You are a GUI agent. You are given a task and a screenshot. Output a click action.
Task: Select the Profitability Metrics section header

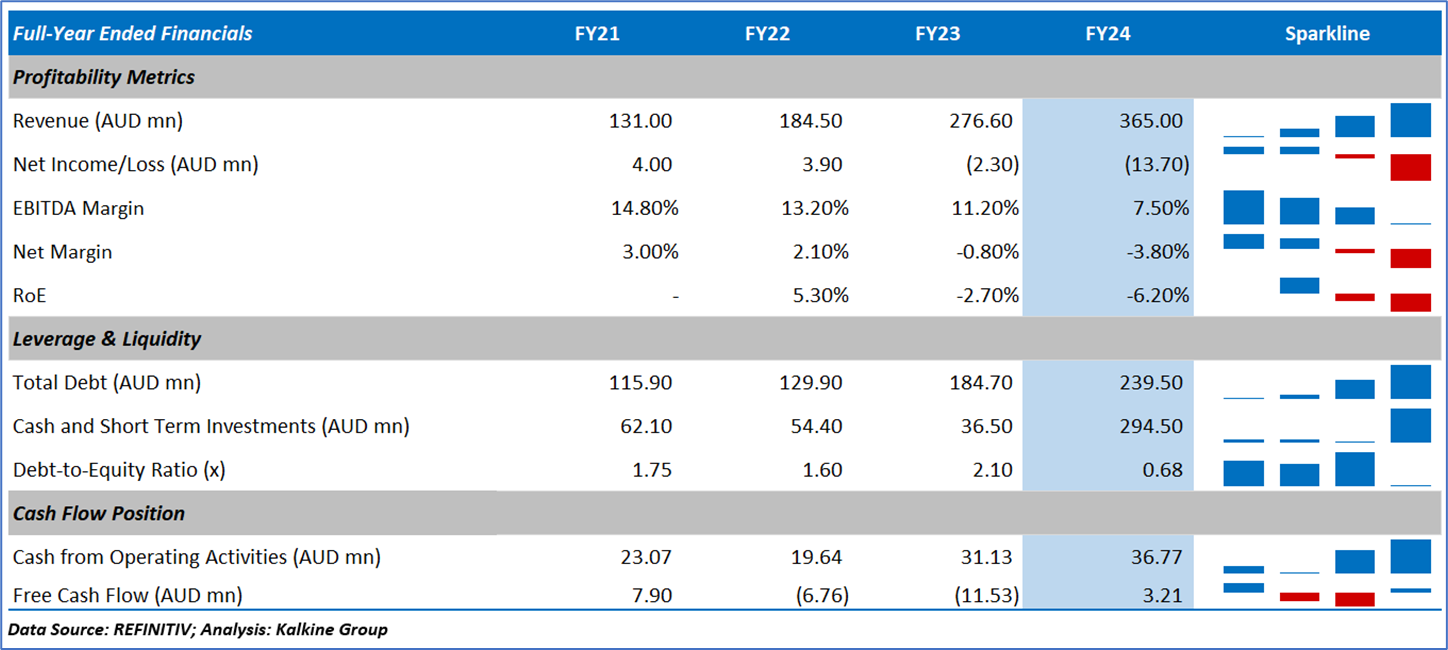pos(104,77)
